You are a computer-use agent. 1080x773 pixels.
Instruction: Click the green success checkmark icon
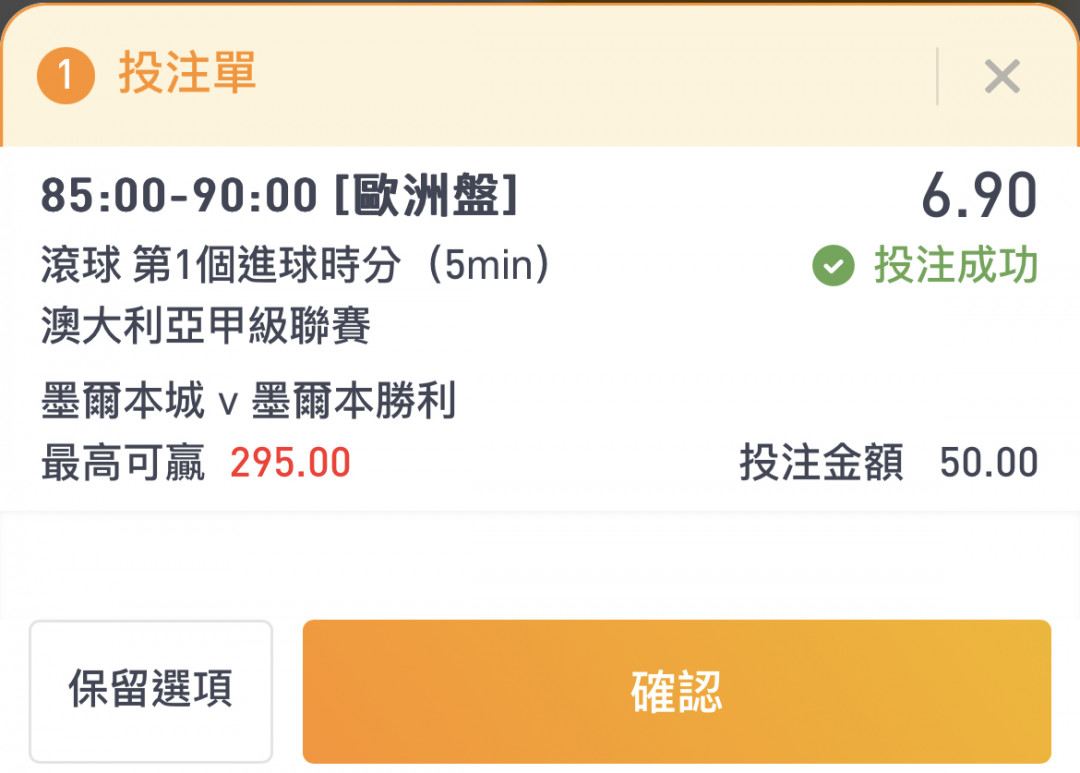coord(833,265)
